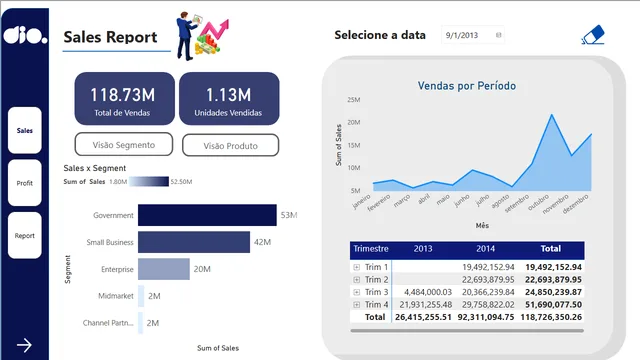Click the grand total 118,726,350.26
Viewport: 640px width, 360px height.
[x=551, y=317]
